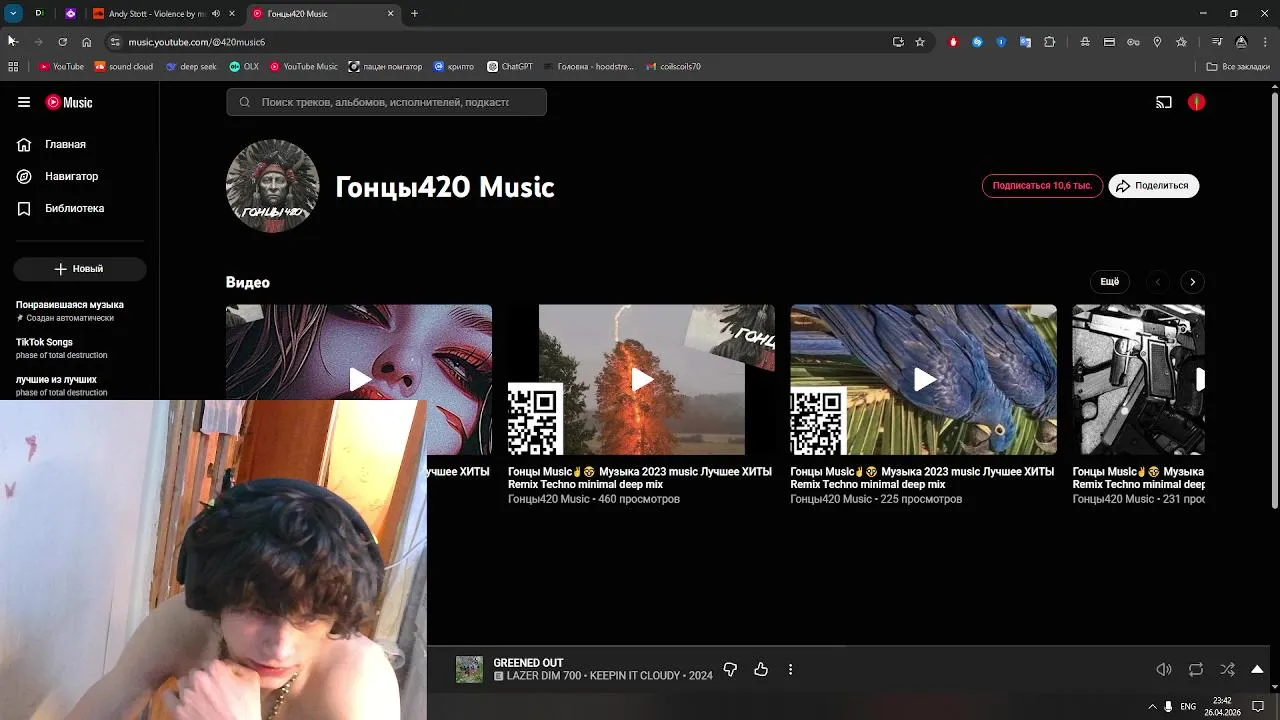Dislike the playing track GREENED OUT
This screenshot has width=1280, height=720.
point(730,669)
